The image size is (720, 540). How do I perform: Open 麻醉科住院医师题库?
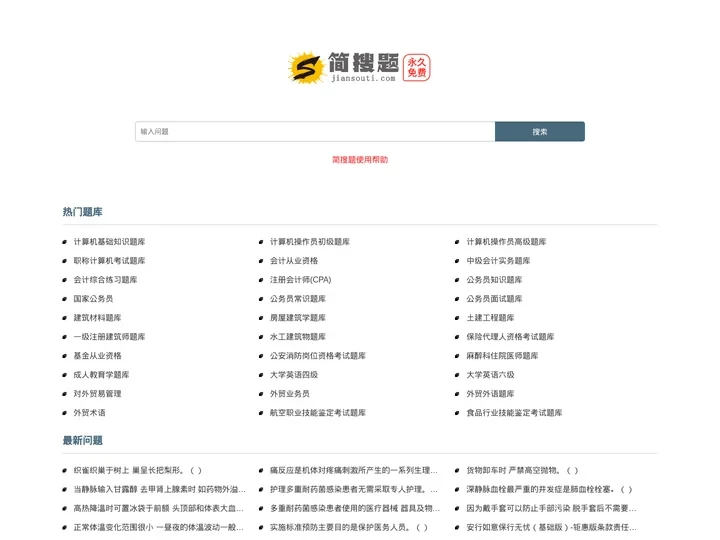(x=502, y=355)
